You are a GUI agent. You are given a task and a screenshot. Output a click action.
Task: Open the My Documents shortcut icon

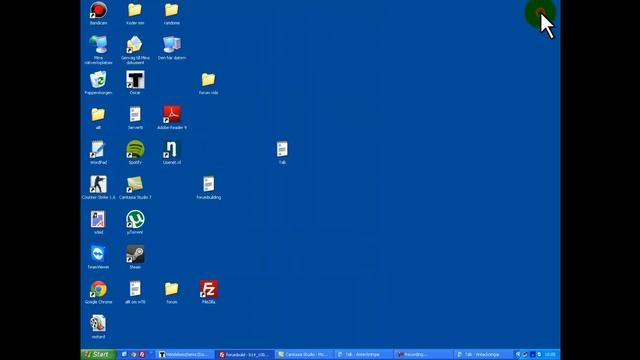[x=135, y=44]
